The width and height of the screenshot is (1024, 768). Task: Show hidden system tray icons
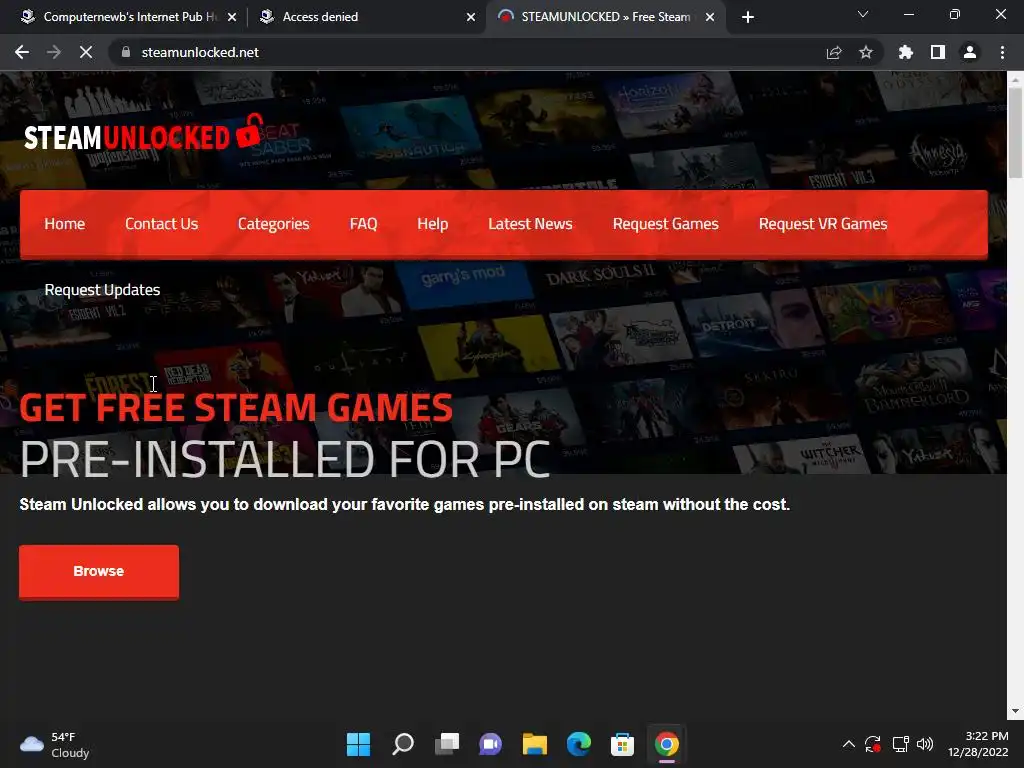pyautogui.click(x=848, y=744)
